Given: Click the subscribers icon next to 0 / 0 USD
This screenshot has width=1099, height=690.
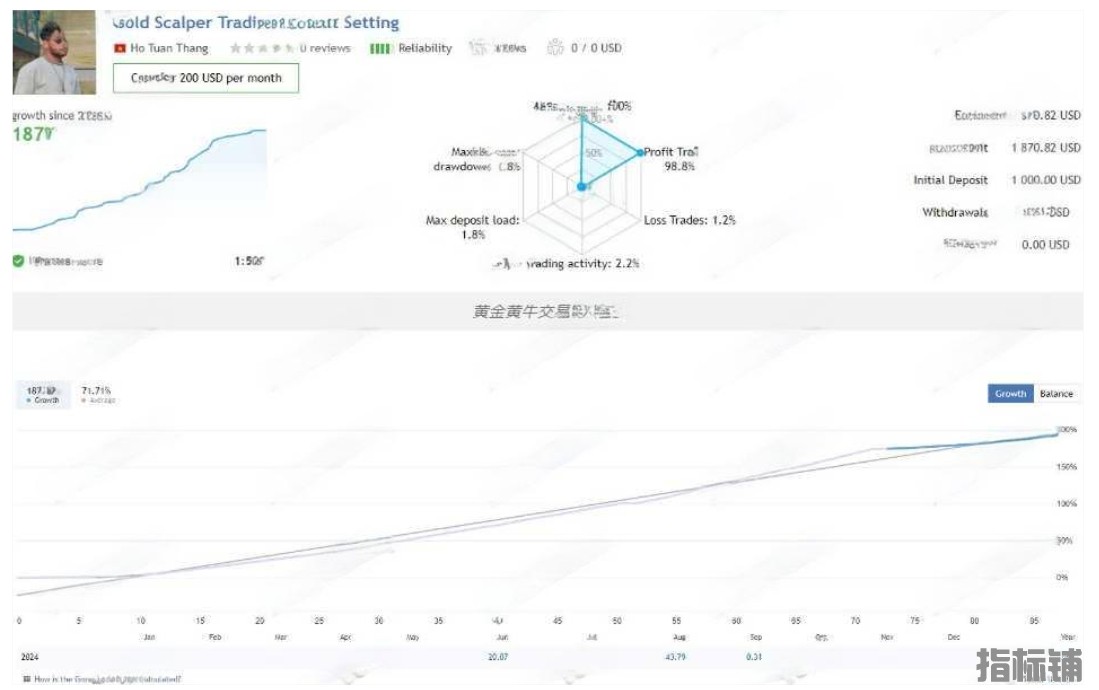Looking at the screenshot, I should click(x=555, y=48).
